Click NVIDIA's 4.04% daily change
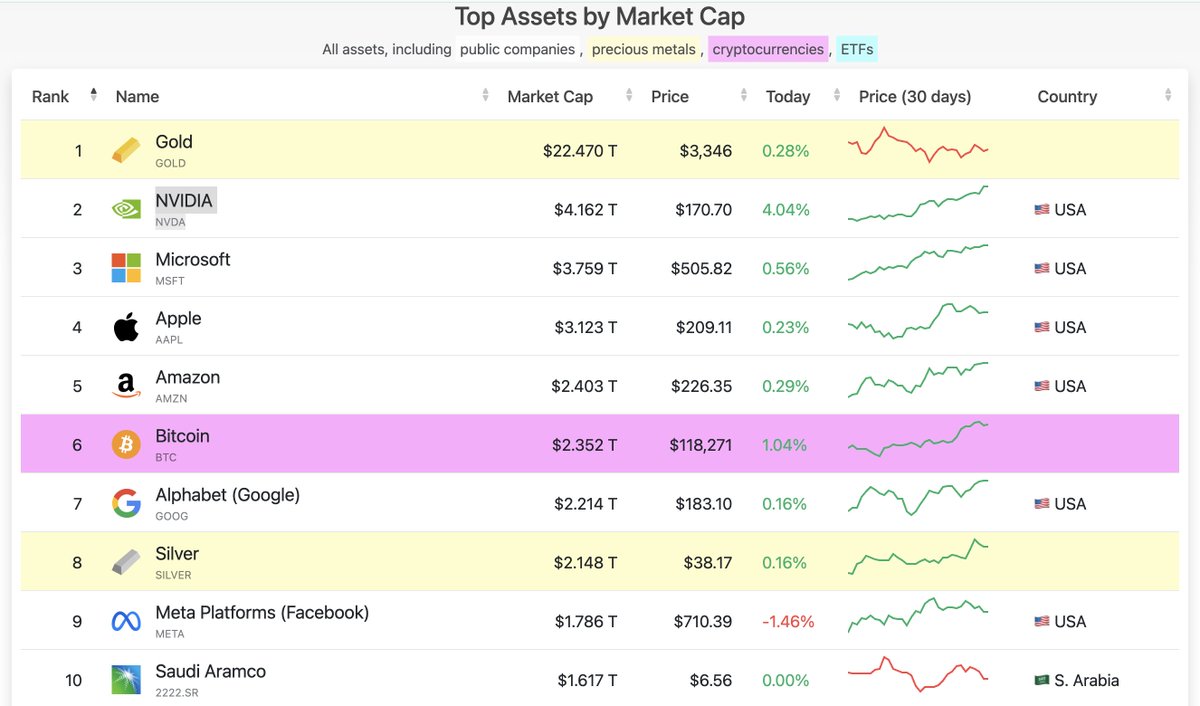Screen dimensions: 1200x706 click(x=786, y=210)
